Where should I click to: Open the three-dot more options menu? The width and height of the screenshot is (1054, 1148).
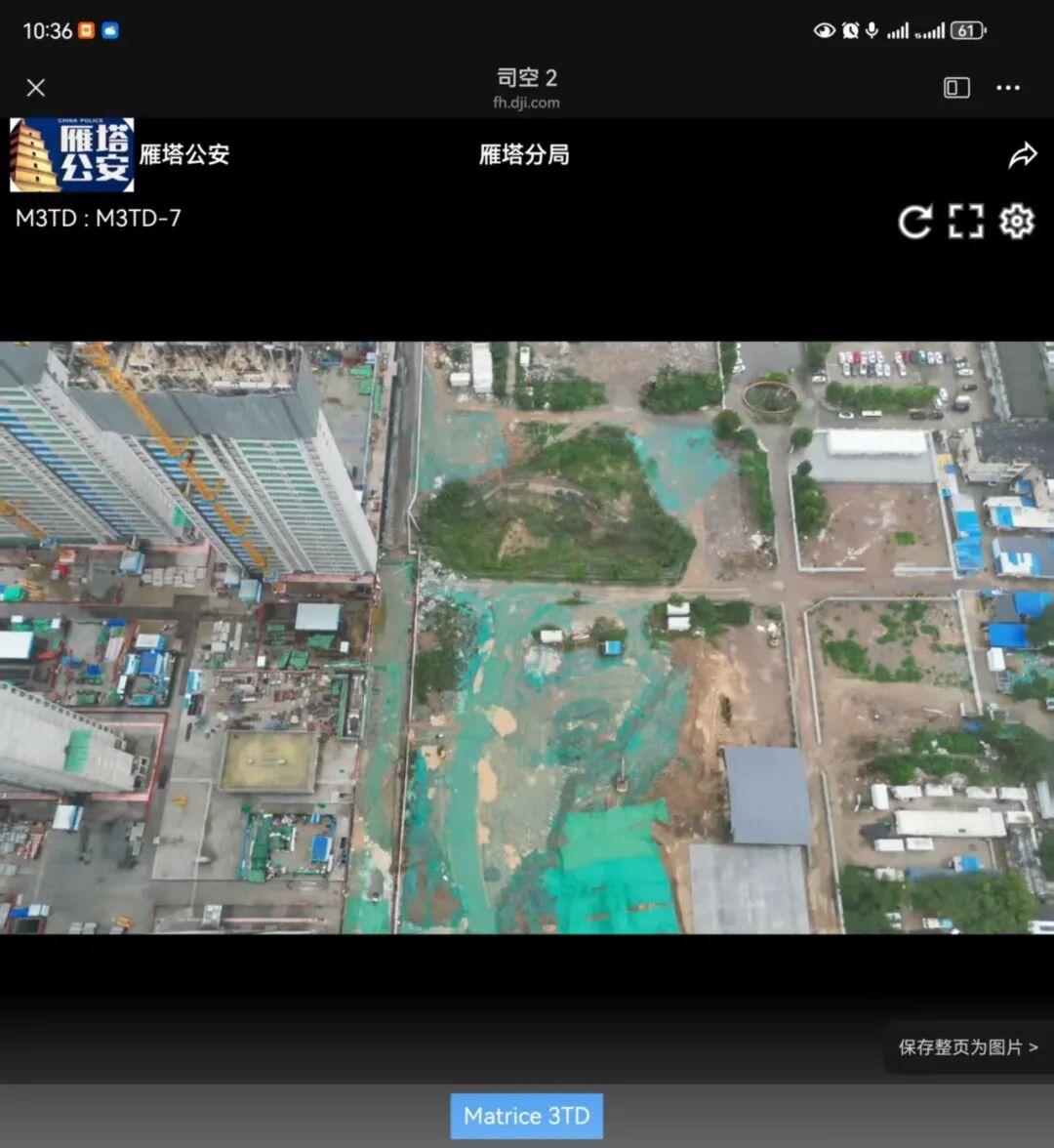1008,88
